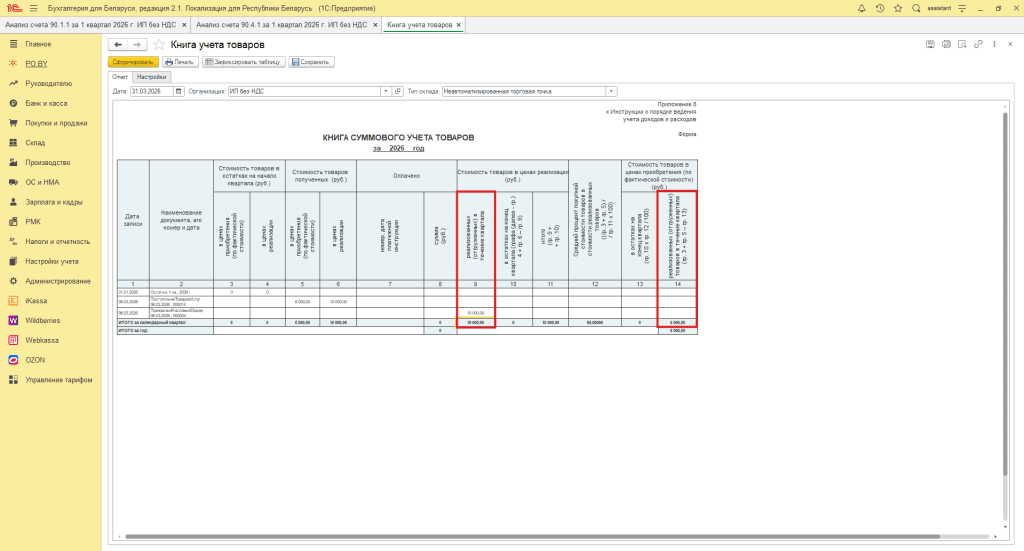Open the main hamburger menu icon
1024x551 pixels.
(33, 8)
